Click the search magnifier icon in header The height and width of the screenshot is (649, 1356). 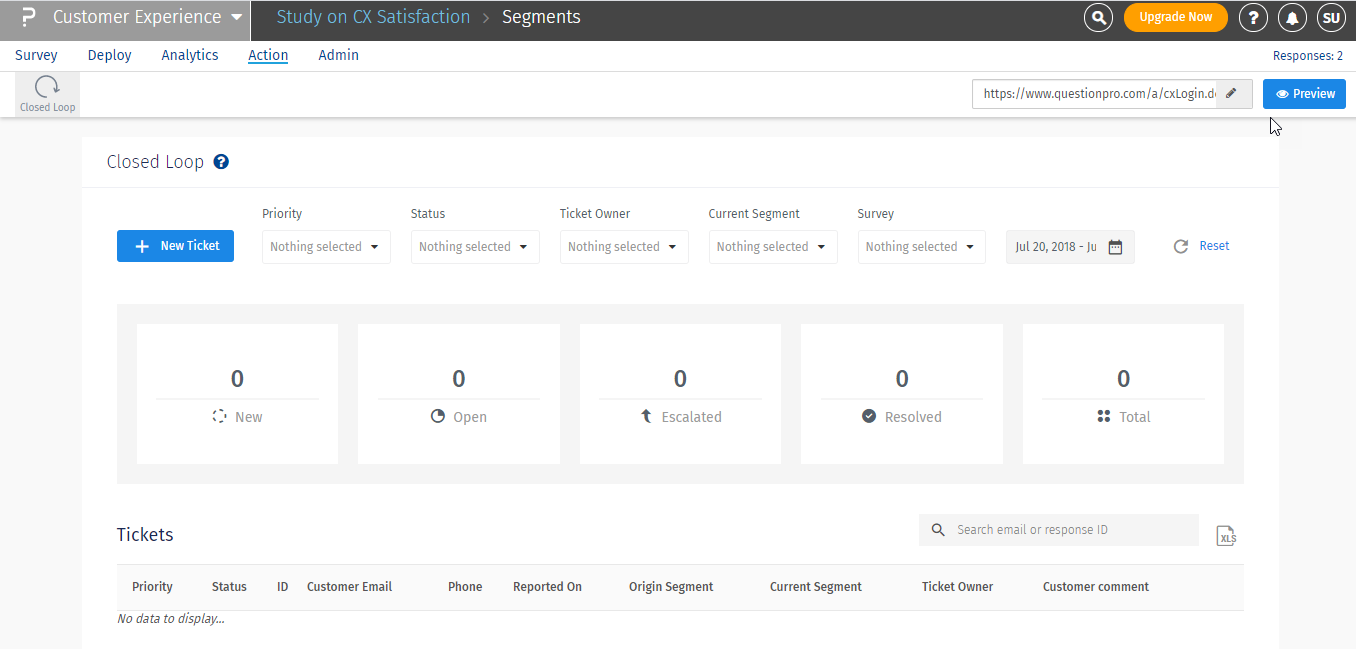[1098, 17]
